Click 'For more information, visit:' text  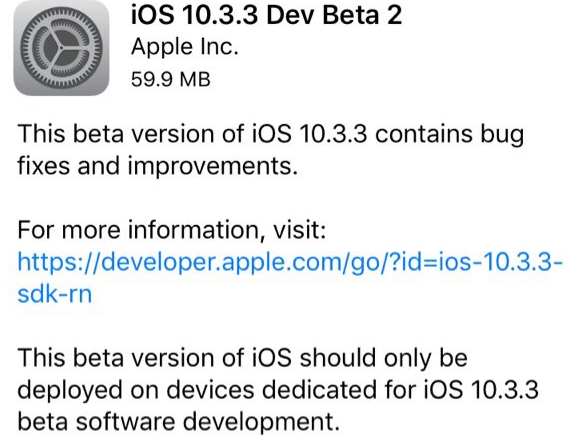click(x=172, y=230)
